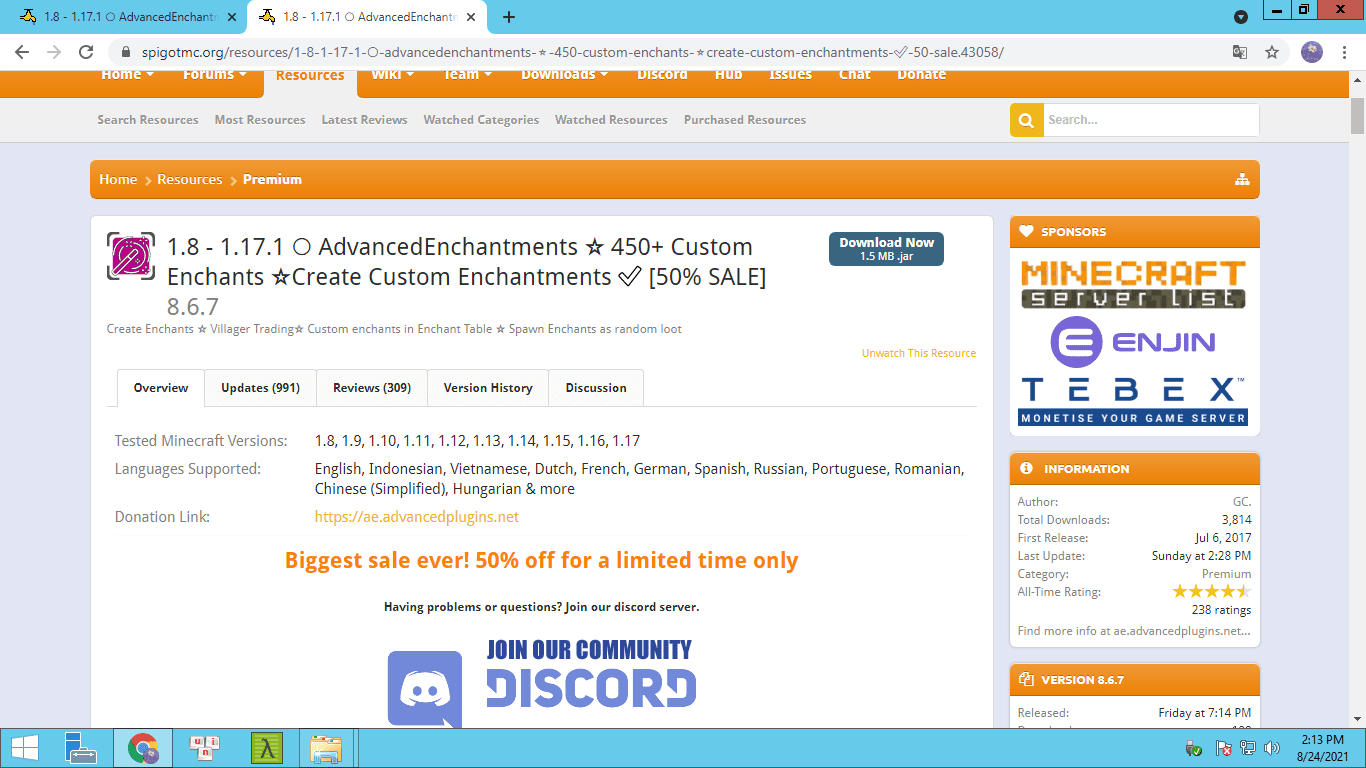This screenshot has width=1366, height=768.
Task: Open a new browser tab
Action: pyautogui.click(x=509, y=17)
